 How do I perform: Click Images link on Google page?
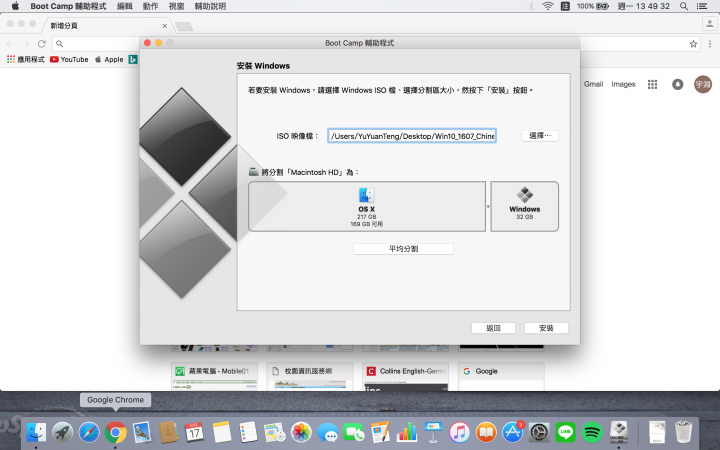click(x=623, y=84)
